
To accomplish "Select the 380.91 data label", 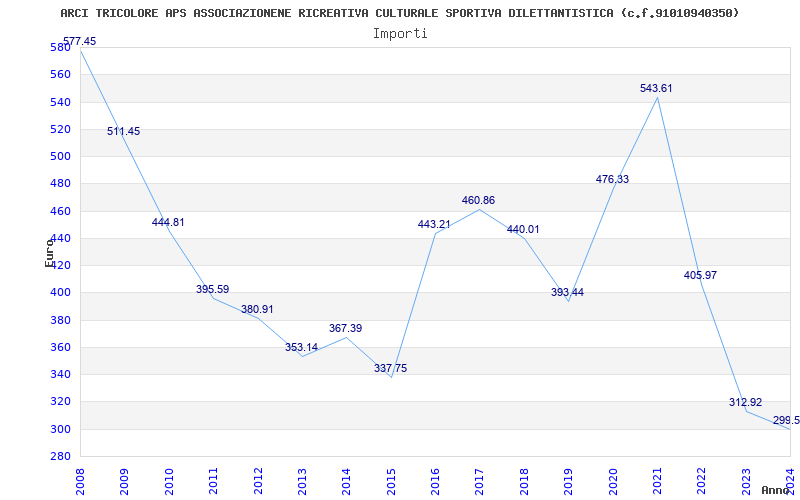I will pyautogui.click(x=257, y=309).
